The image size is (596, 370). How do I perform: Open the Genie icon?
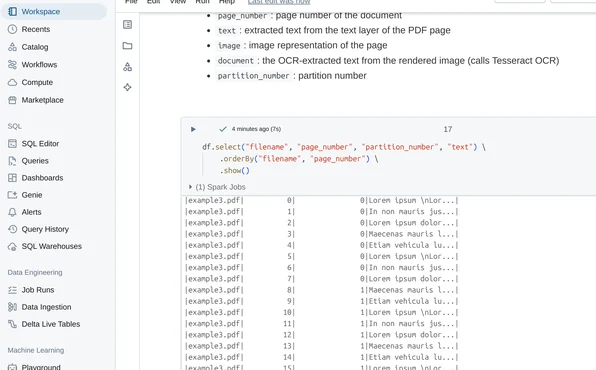pyautogui.click(x=13, y=195)
